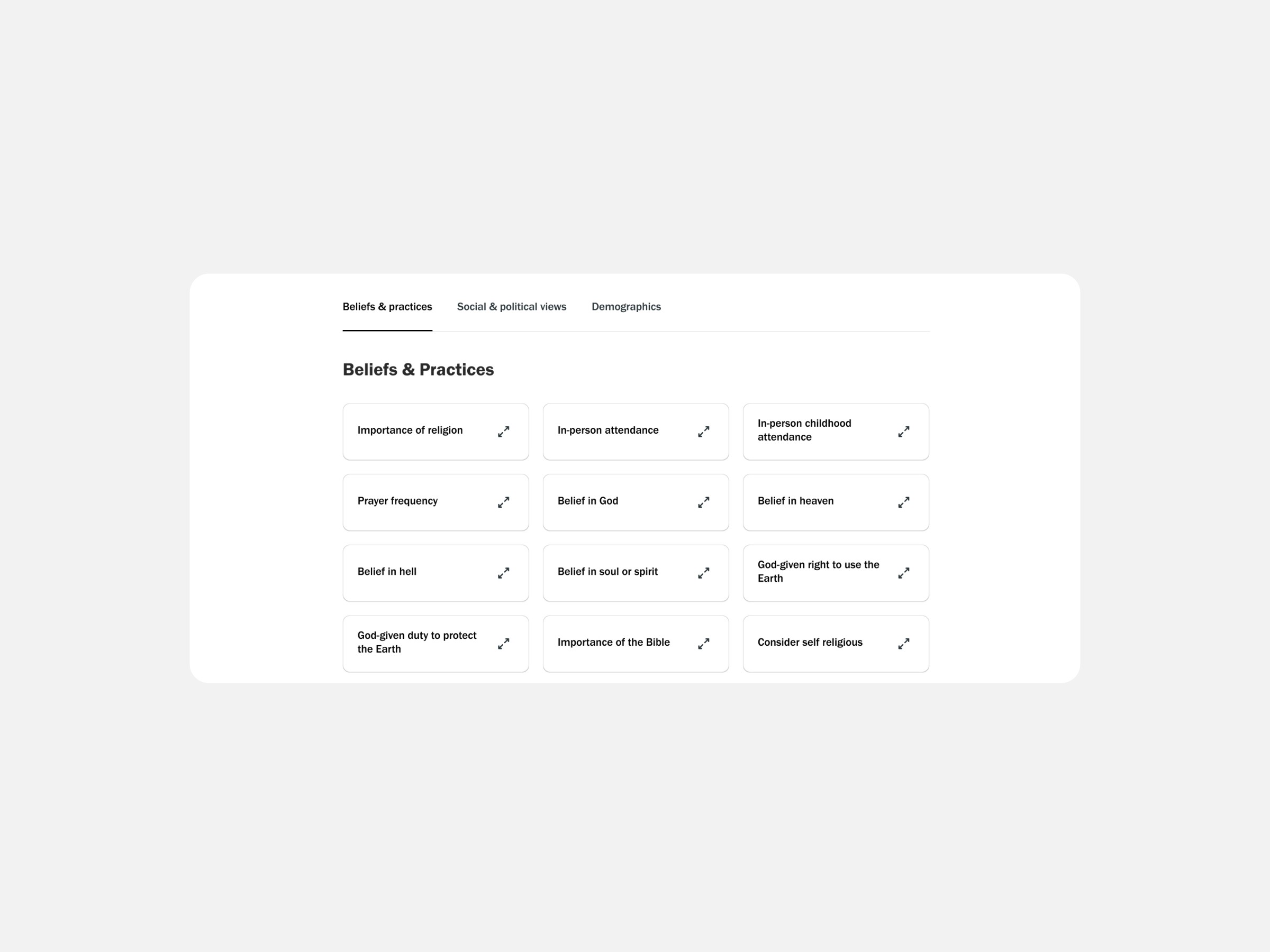Click expand arrows on Belief in soul or spirit
Viewport: 1270px width, 952px height.
[x=703, y=573]
